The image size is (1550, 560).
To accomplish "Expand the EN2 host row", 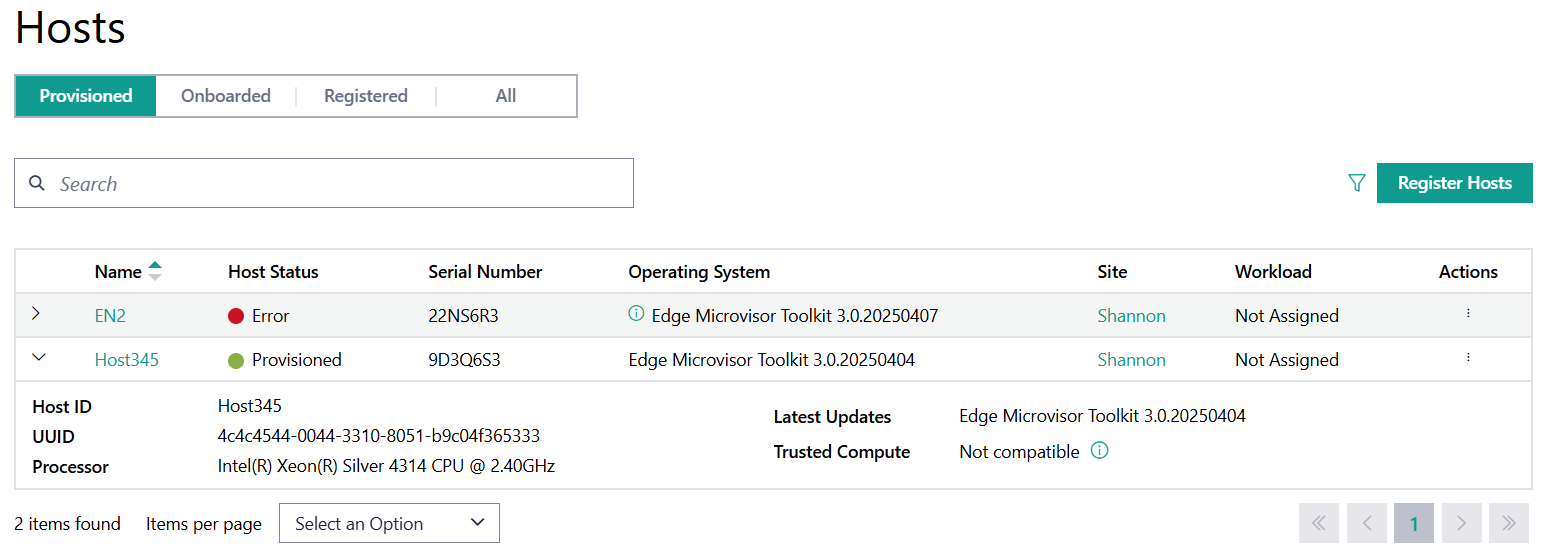I will (x=36, y=314).
